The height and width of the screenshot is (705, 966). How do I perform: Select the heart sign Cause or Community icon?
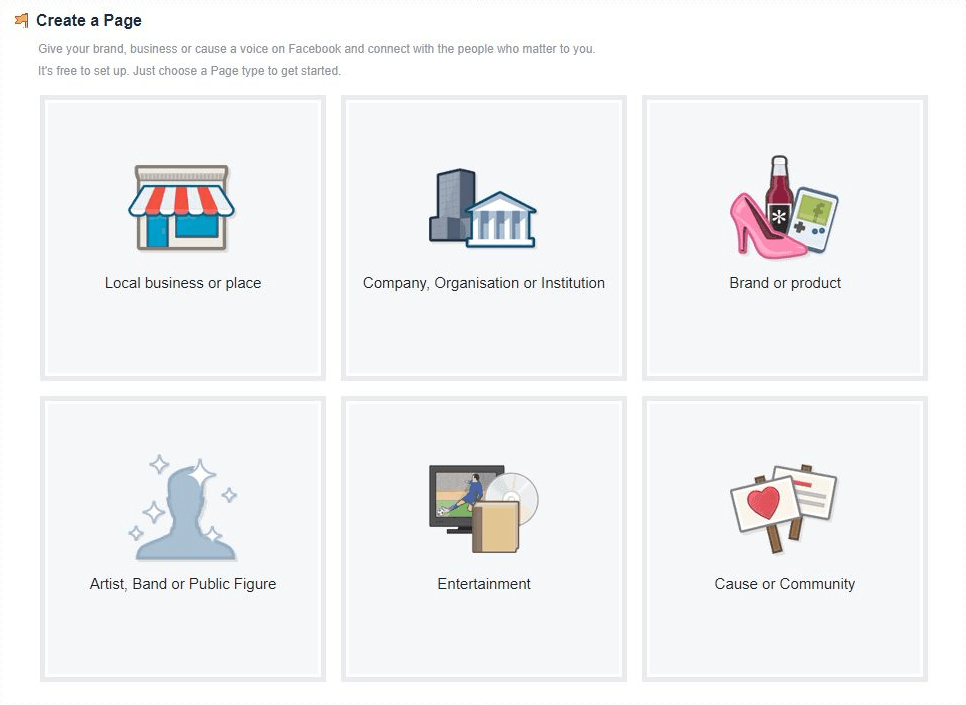[x=784, y=508]
